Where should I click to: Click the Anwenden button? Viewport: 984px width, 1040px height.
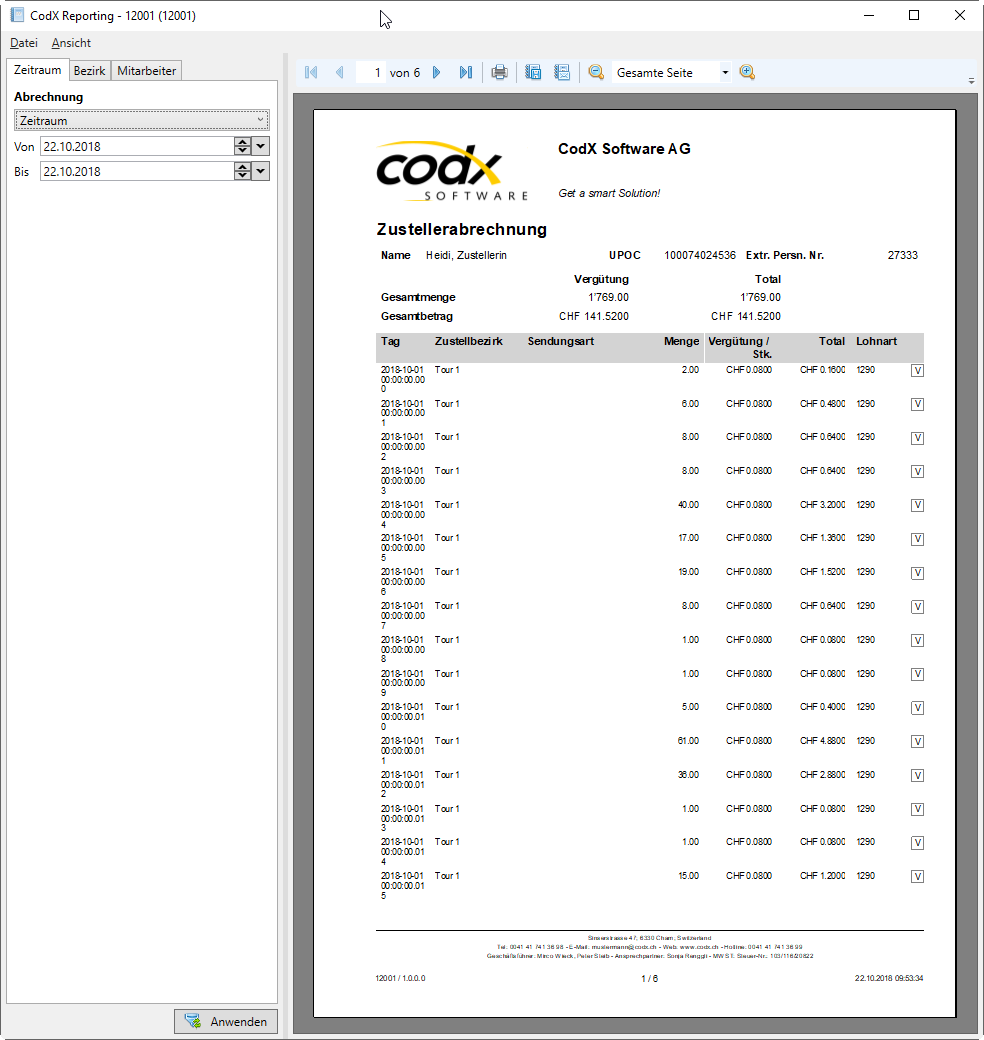pos(225,1021)
